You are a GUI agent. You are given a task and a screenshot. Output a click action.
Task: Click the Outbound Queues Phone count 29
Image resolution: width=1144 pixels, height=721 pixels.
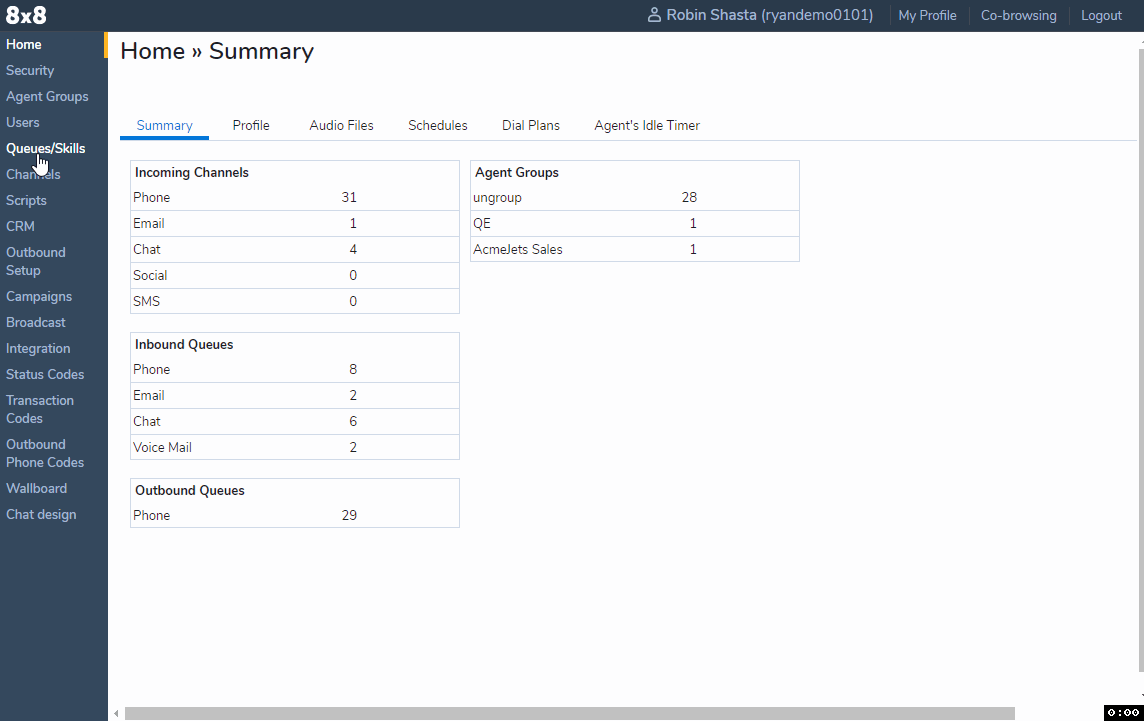click(349, 516)
